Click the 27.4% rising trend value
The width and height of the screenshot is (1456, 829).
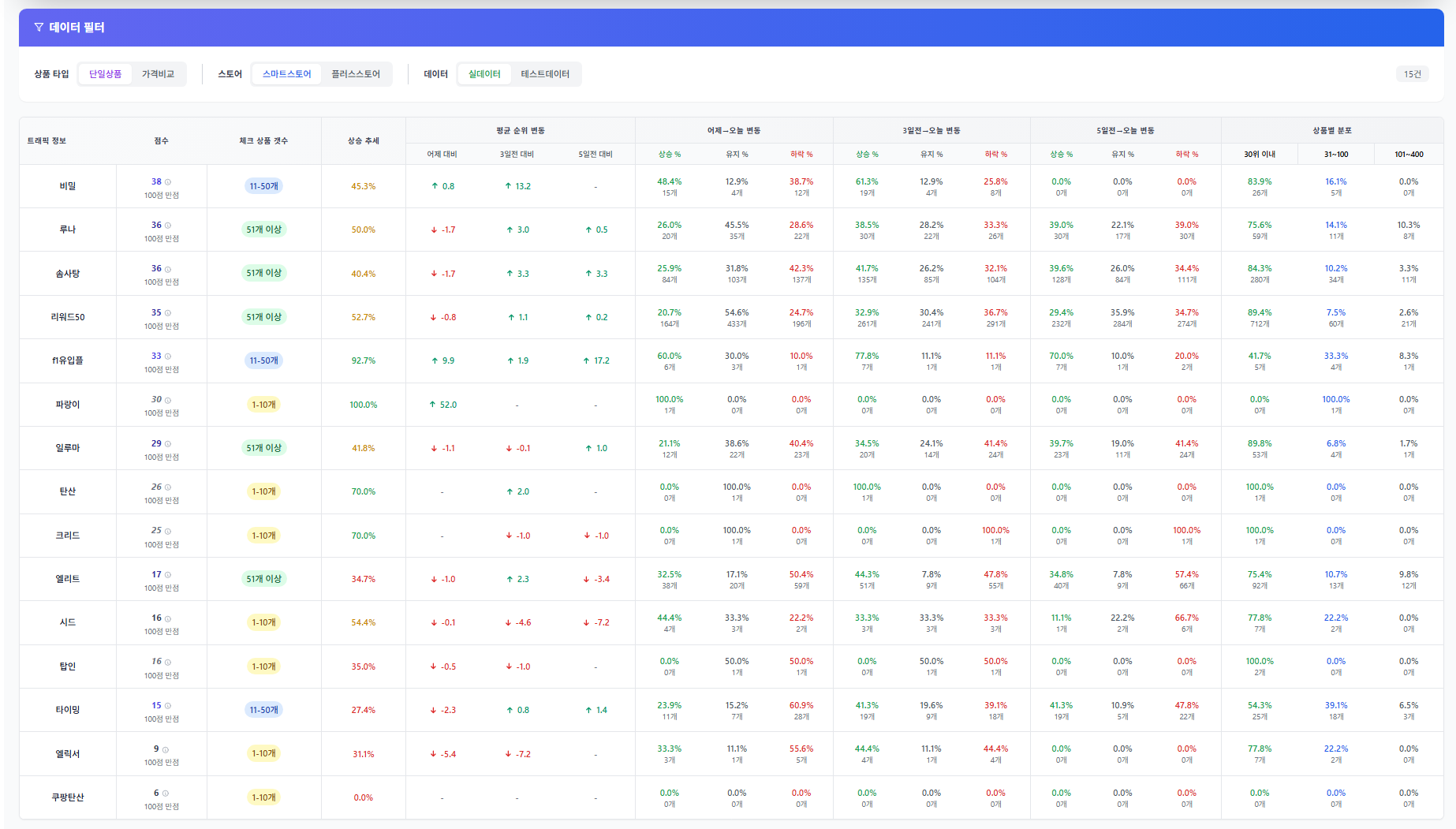click(x=364, y=710)
